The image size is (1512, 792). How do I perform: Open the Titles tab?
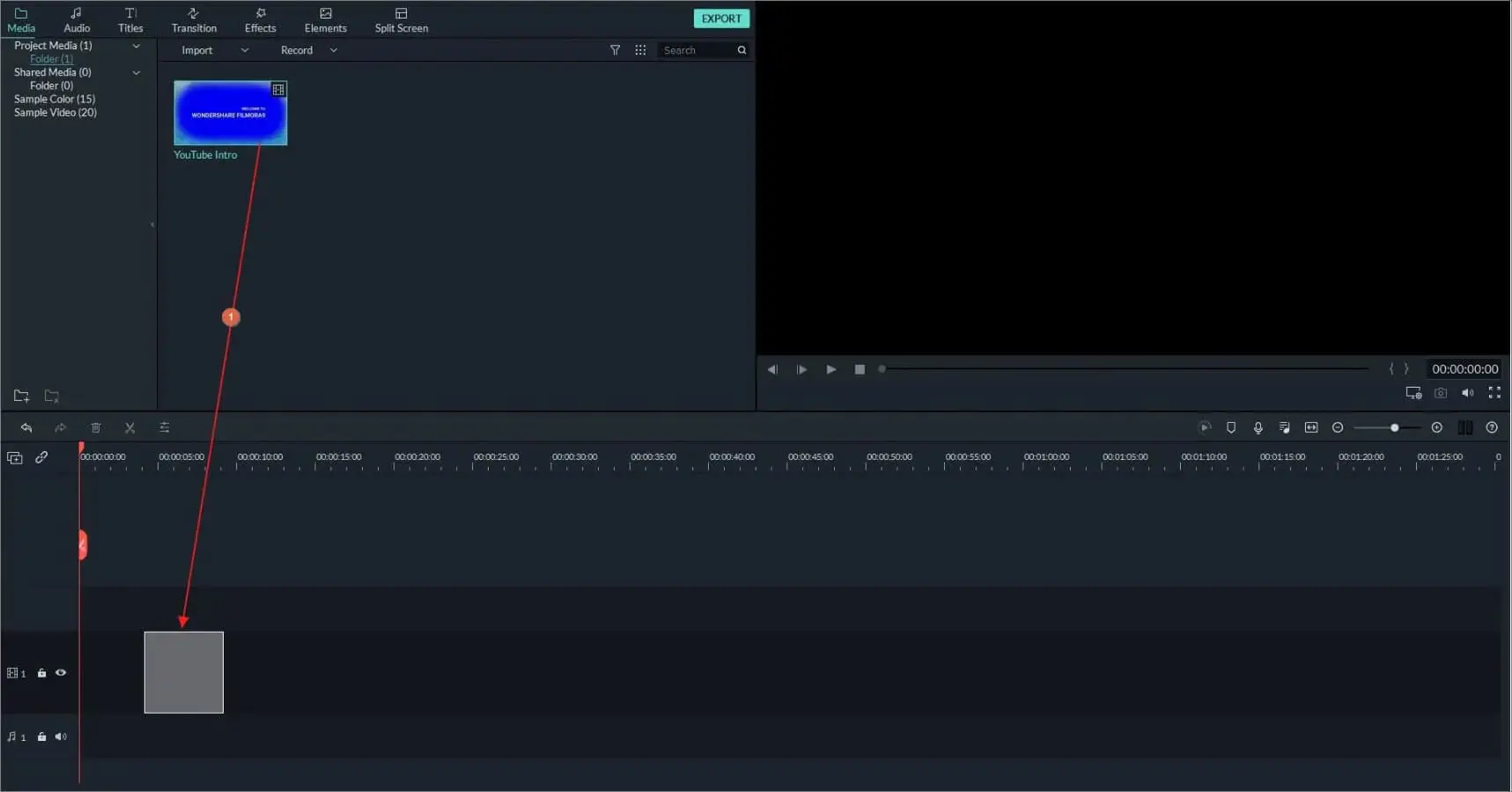130,20
